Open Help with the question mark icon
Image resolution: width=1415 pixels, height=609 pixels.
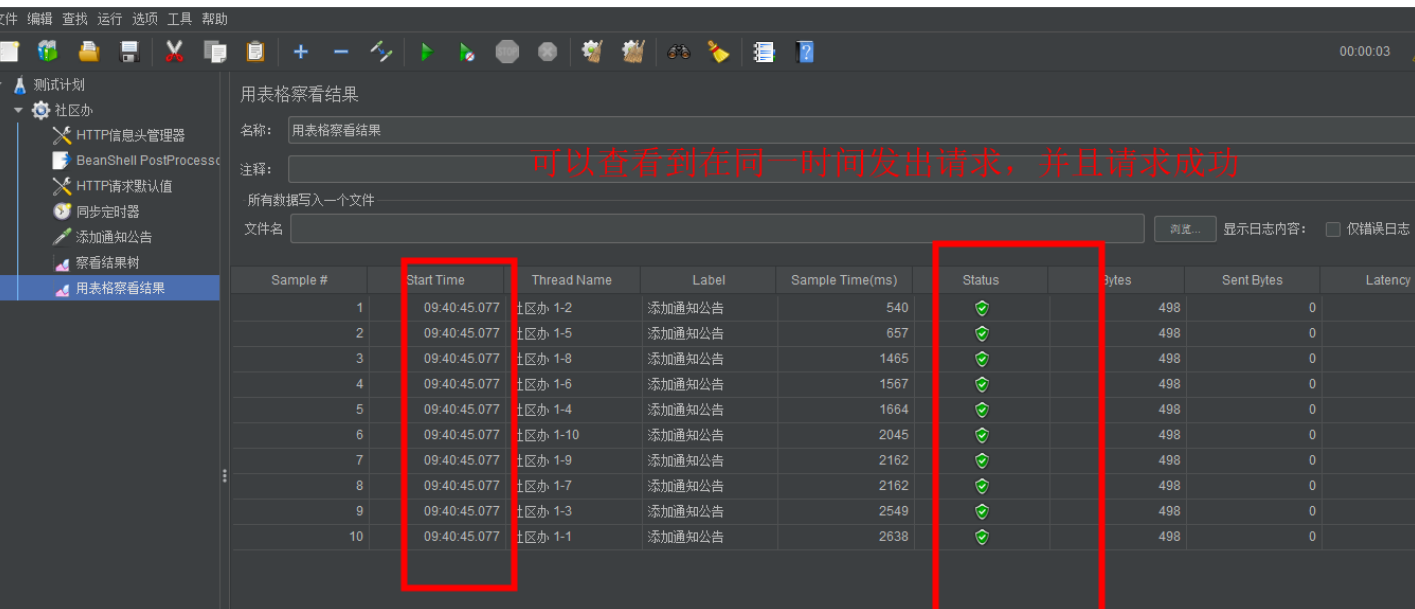click(x=805, y=51)
